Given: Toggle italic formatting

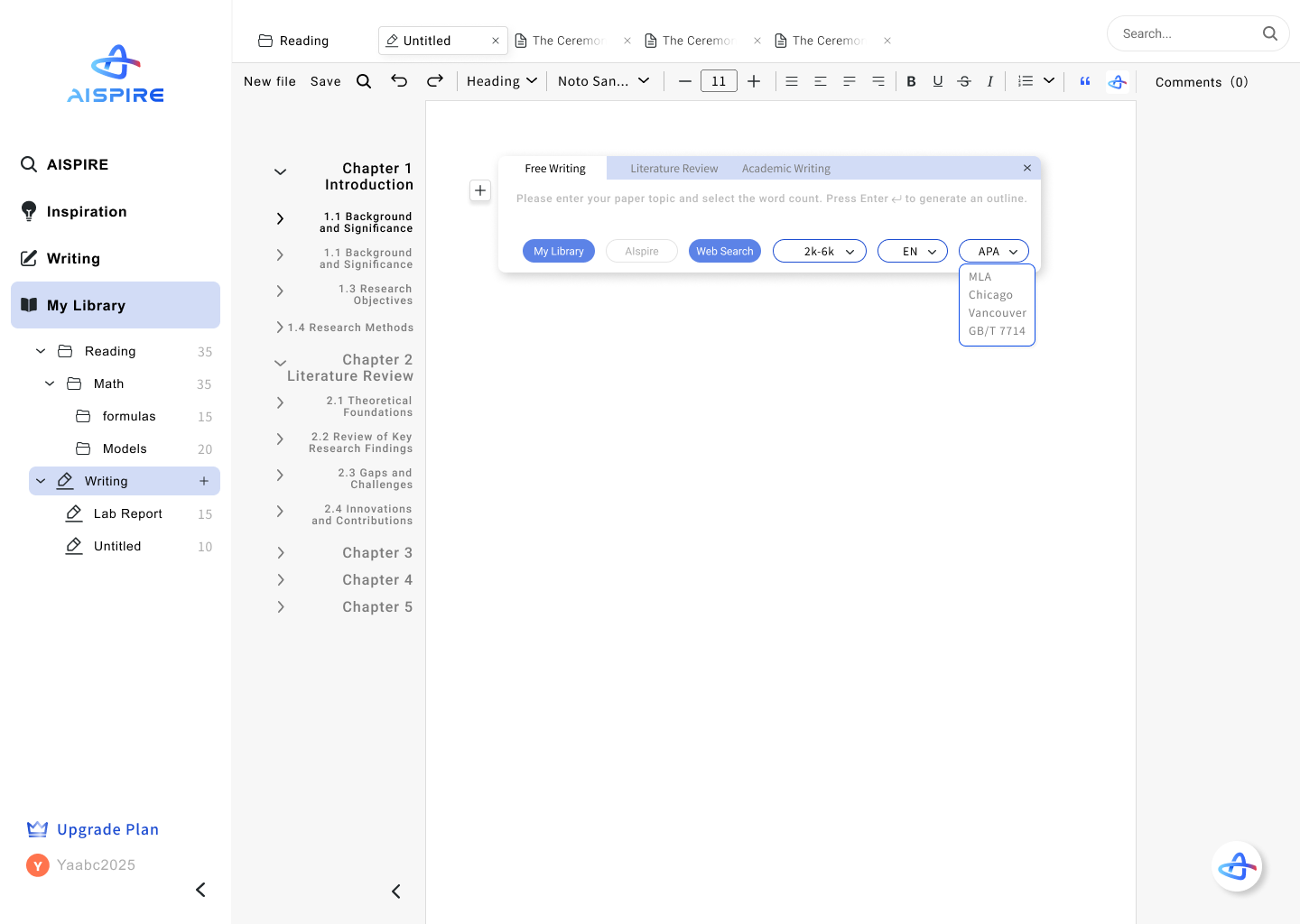Looking at the screenshot, I should (990, 81).
